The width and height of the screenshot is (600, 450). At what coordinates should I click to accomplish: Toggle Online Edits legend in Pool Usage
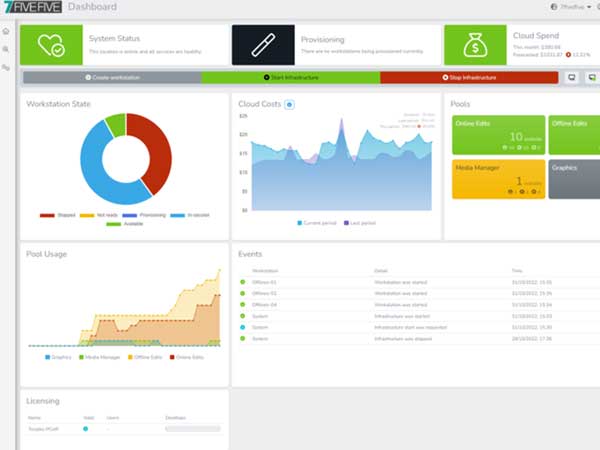[187, 357]
